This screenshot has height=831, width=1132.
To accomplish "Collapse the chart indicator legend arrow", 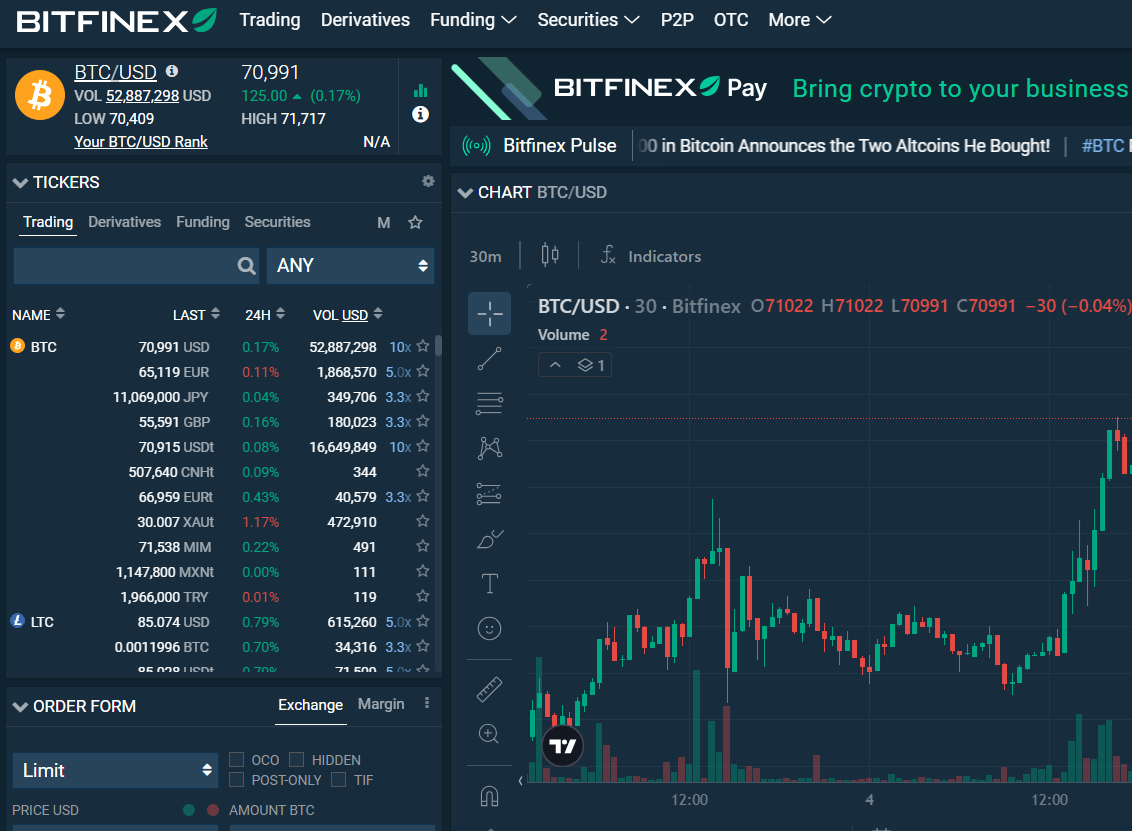I will [555, 365].
